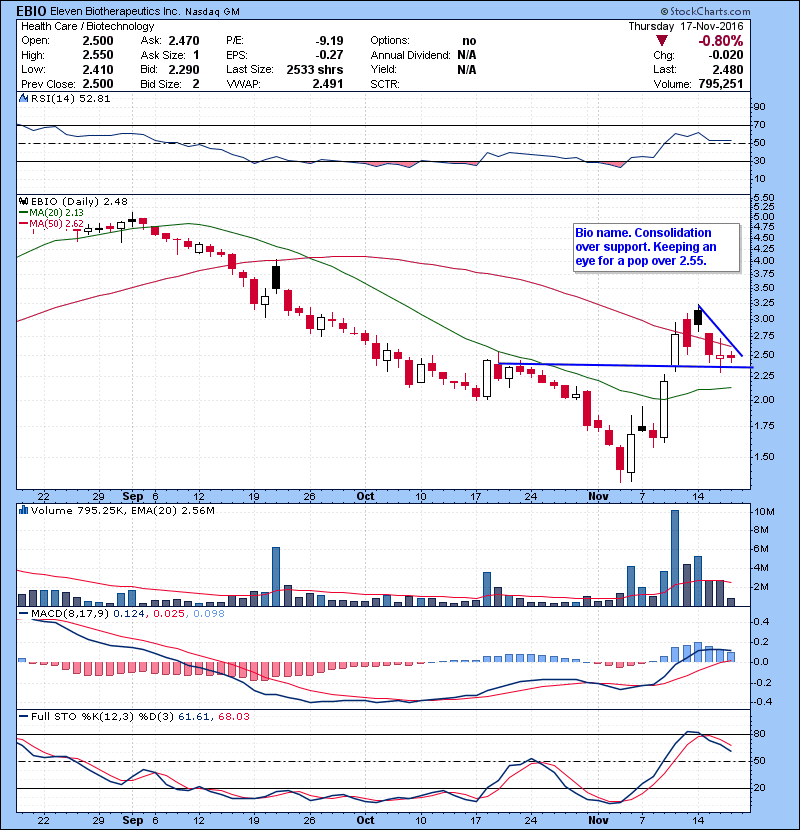
Task: Click the StockCharts.com attribution text
Action: coord(705,11)
